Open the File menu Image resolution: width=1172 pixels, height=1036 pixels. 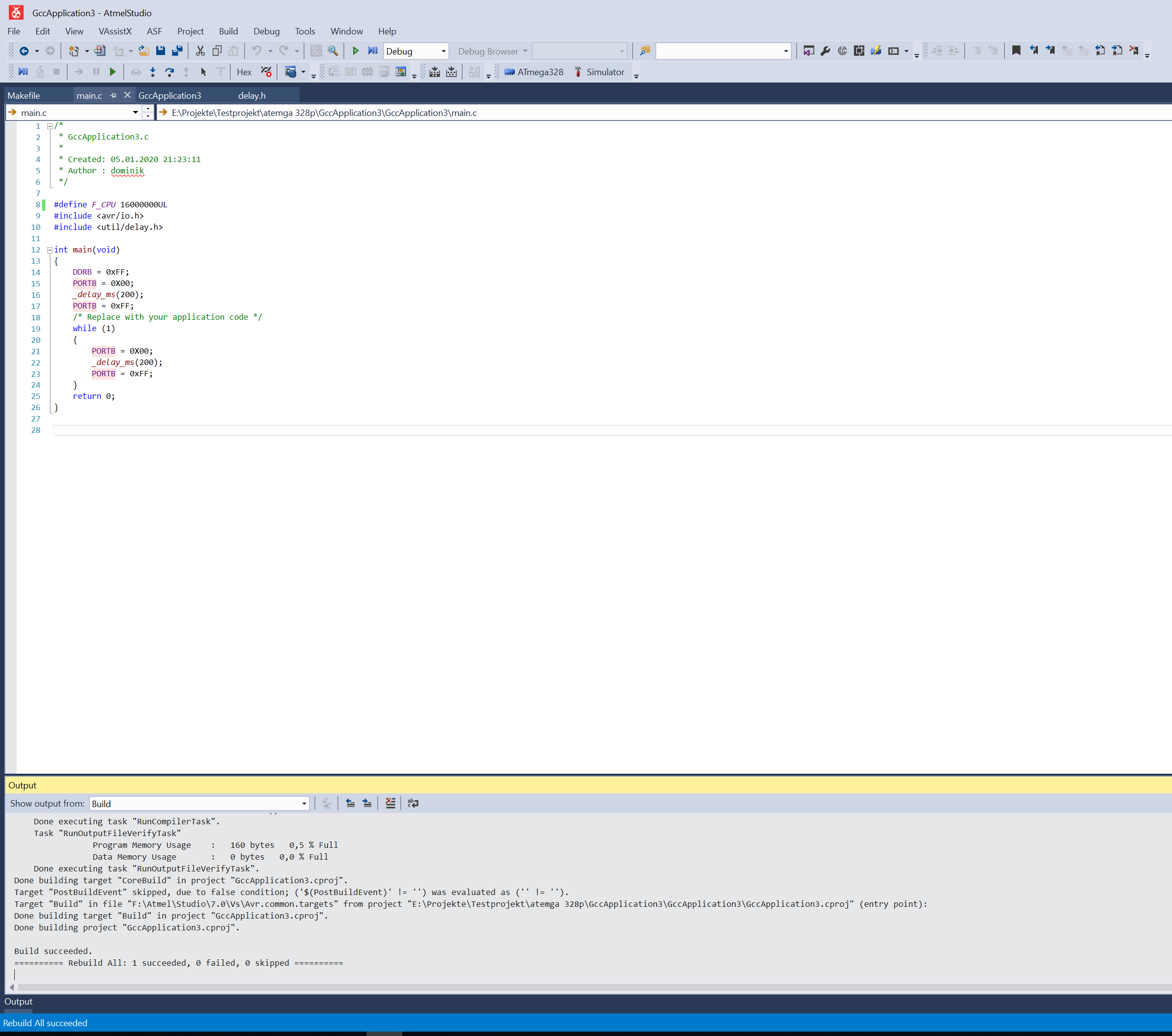tap(14, 31)
